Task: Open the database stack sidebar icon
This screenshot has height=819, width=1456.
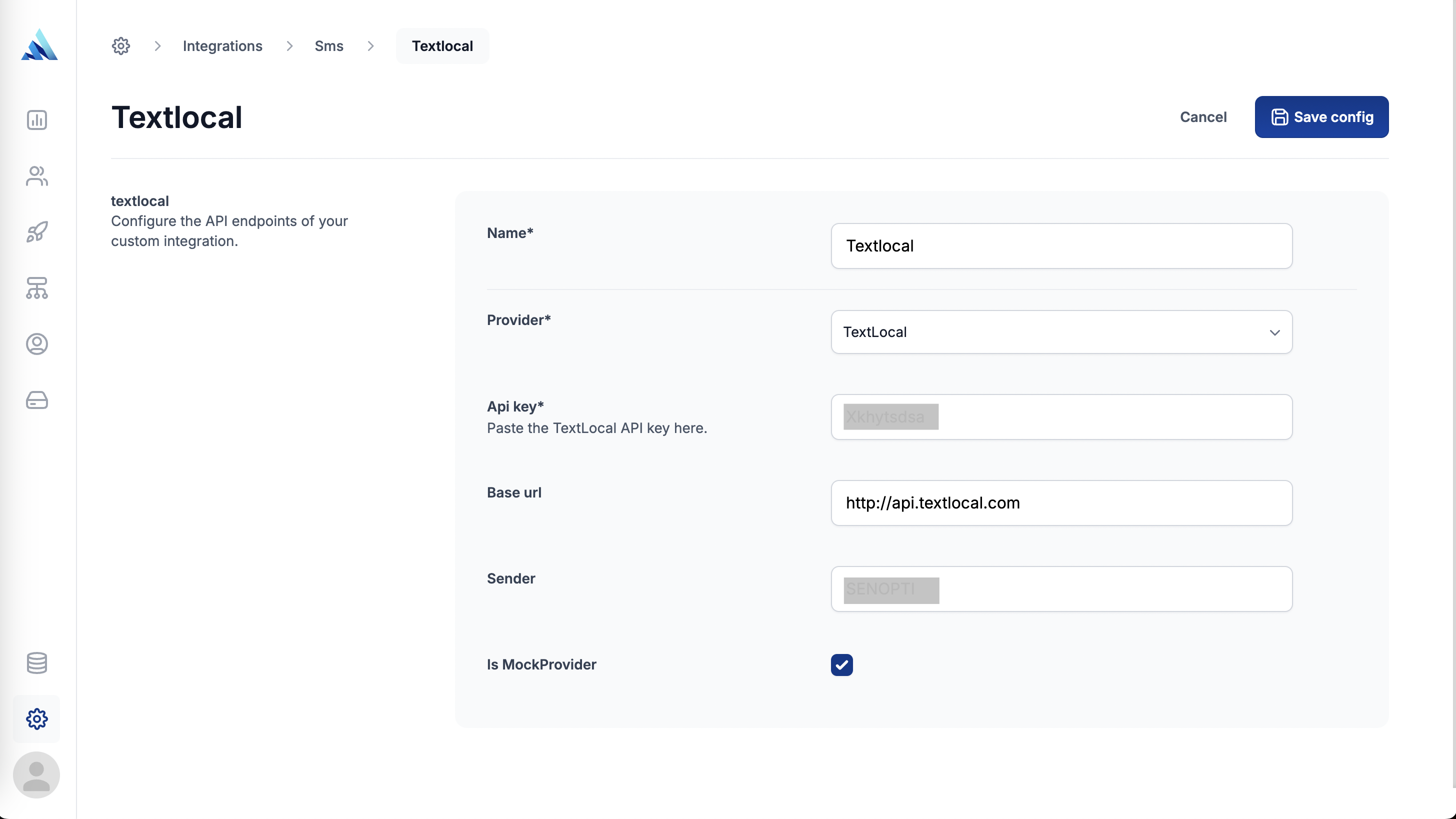Action: click(x=36, y=662)
